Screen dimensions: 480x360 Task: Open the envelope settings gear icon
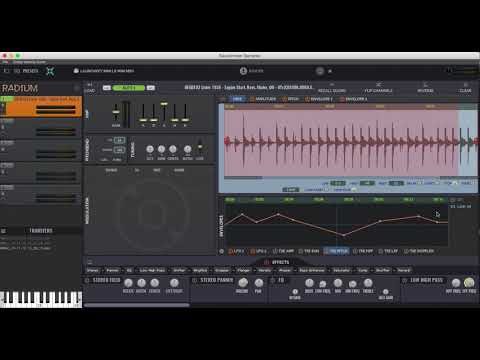[x=221, y=251]
